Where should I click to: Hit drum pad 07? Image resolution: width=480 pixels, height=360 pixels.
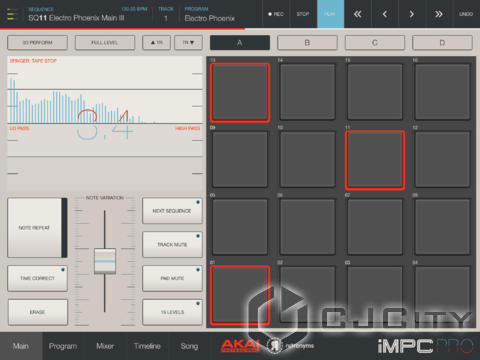pyautogui.click(x=375, y=227)
